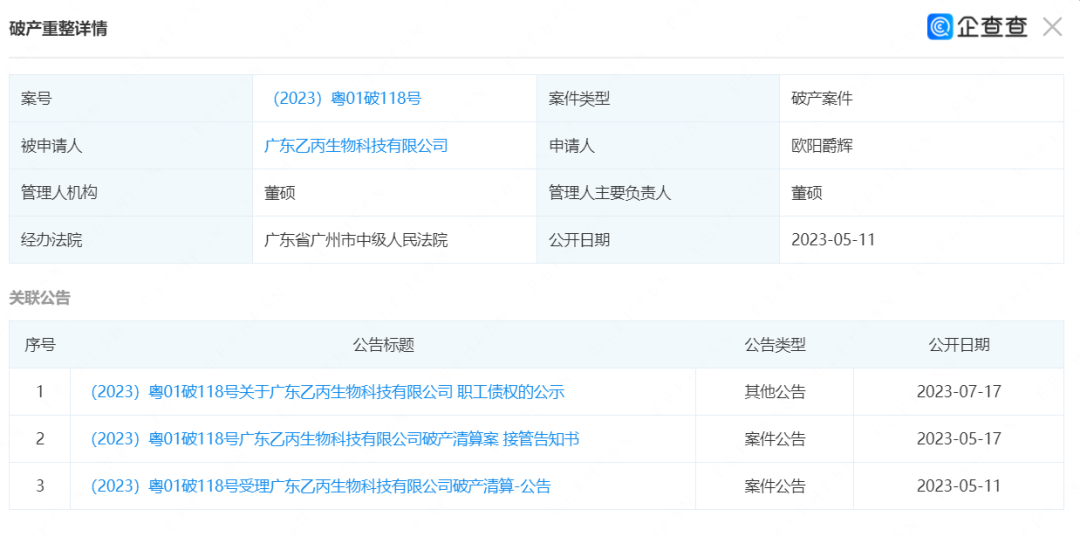Click the 公开日期 table column header
The height and width of the screenshot is (537, 1080).
click(x=958, y=345)
